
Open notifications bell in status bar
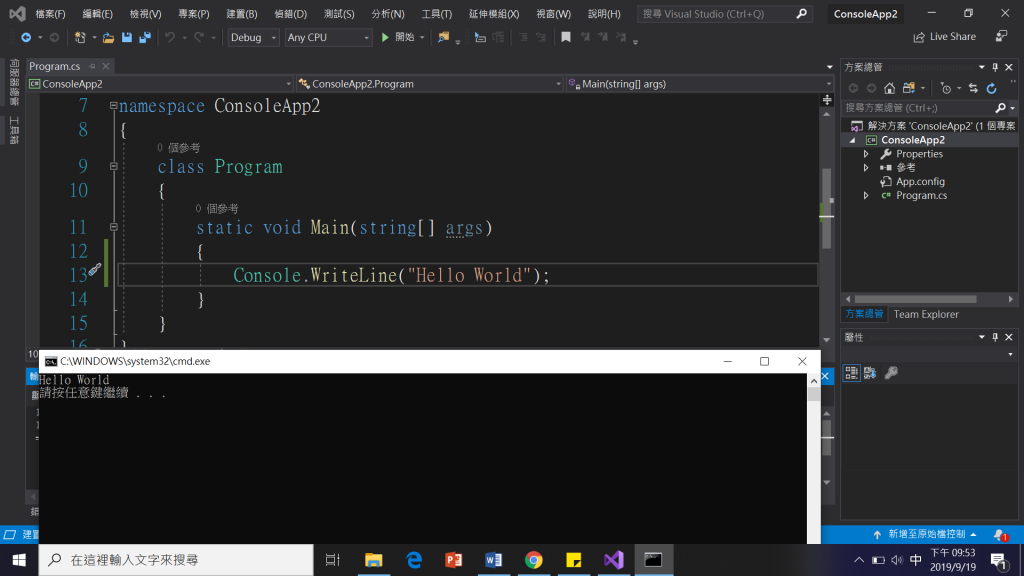coord(1000,535)
